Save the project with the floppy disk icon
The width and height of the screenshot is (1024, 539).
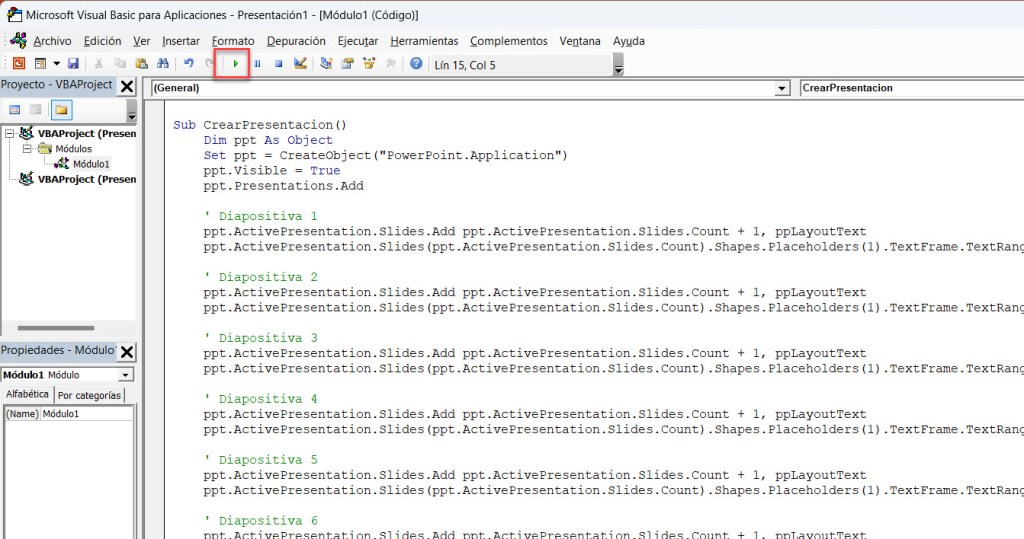pos(73,64)
